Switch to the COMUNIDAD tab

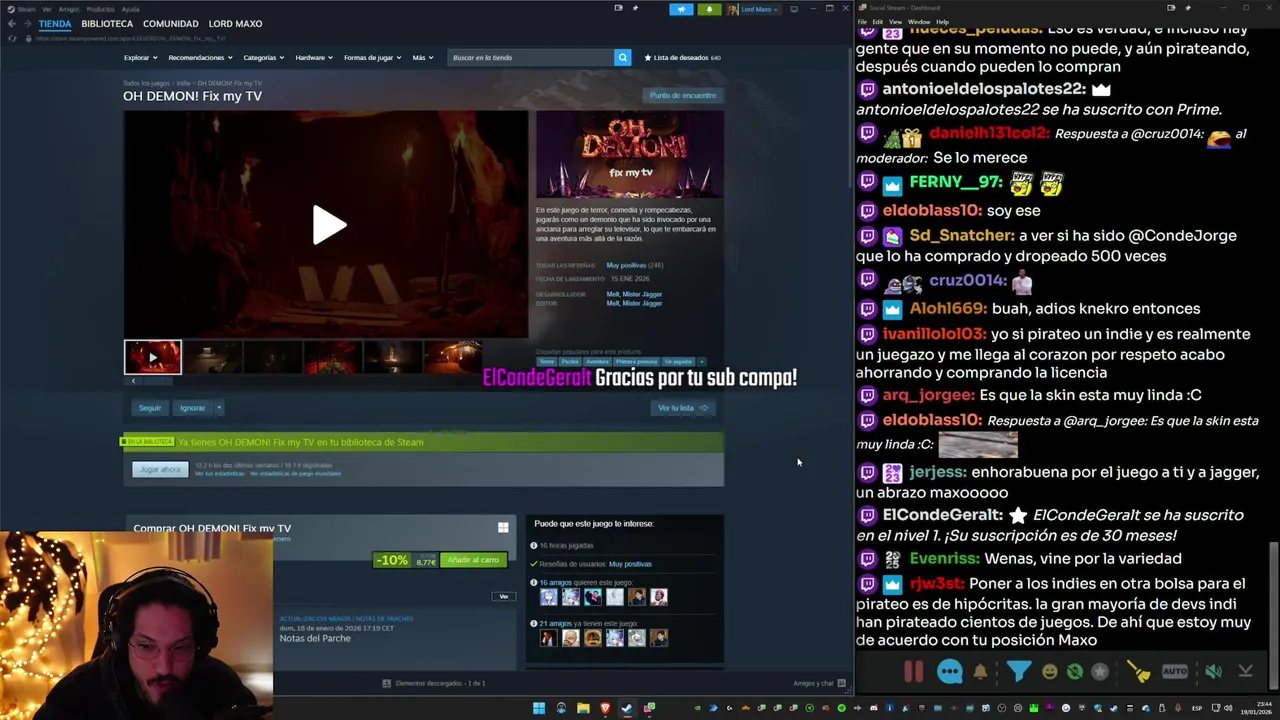point(170,23)
